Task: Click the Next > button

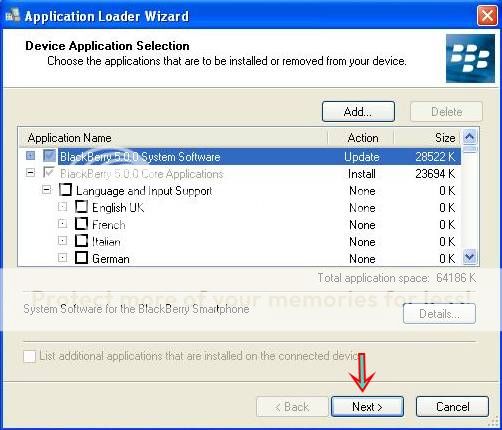Action: [x=367, y=407]
